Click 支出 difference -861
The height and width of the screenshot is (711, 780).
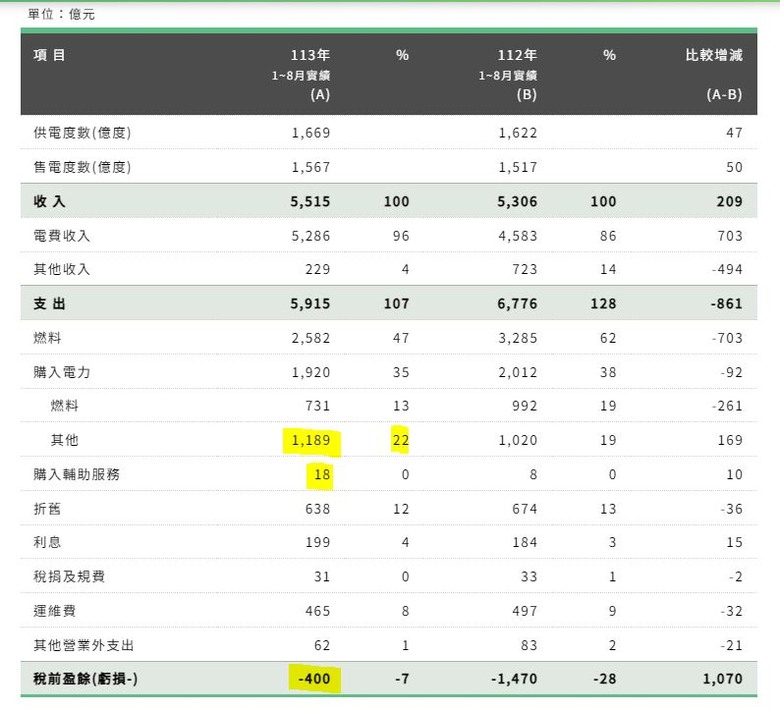[727, 304]
